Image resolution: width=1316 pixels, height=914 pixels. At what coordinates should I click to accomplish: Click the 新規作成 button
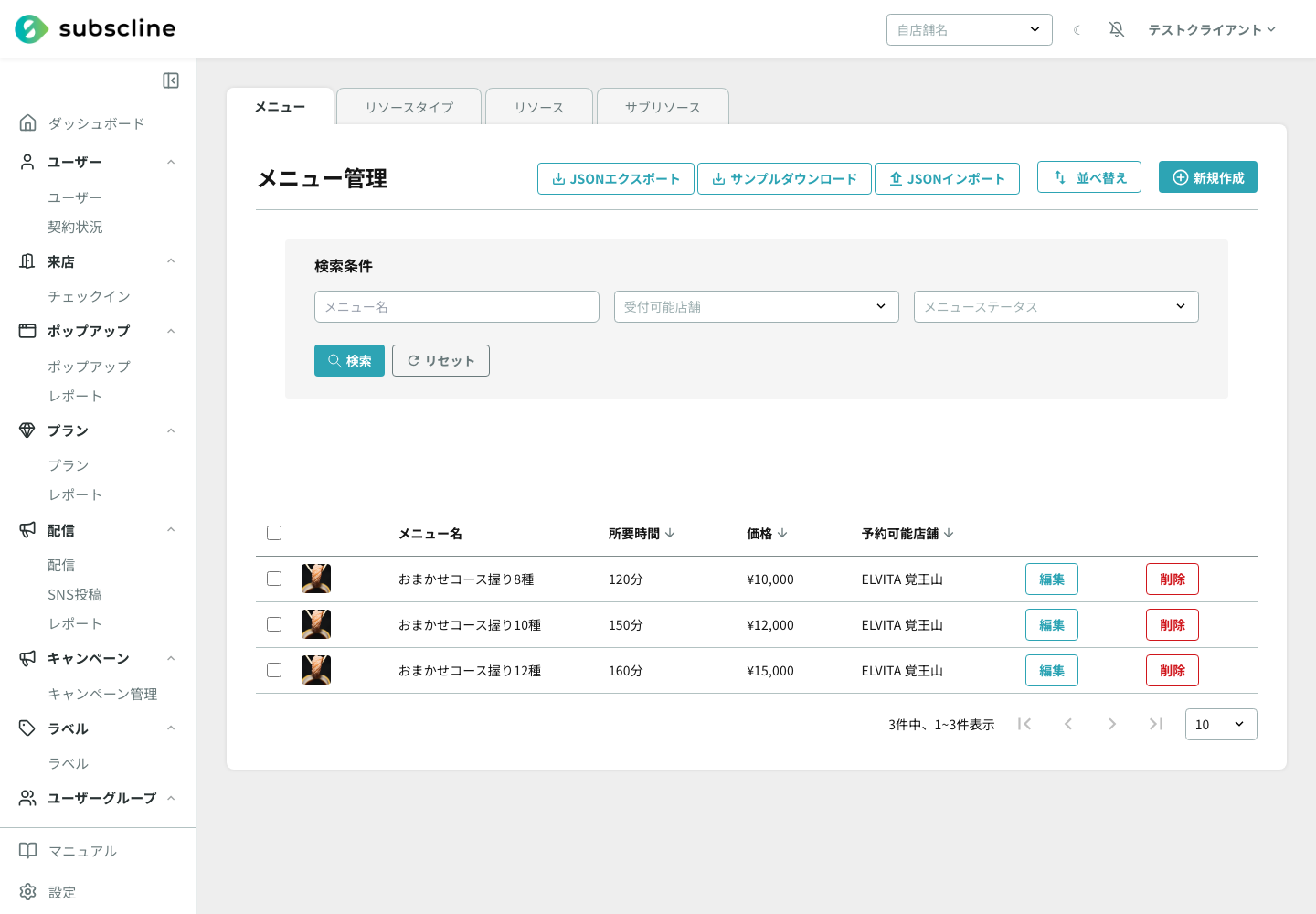(1208, 177)
